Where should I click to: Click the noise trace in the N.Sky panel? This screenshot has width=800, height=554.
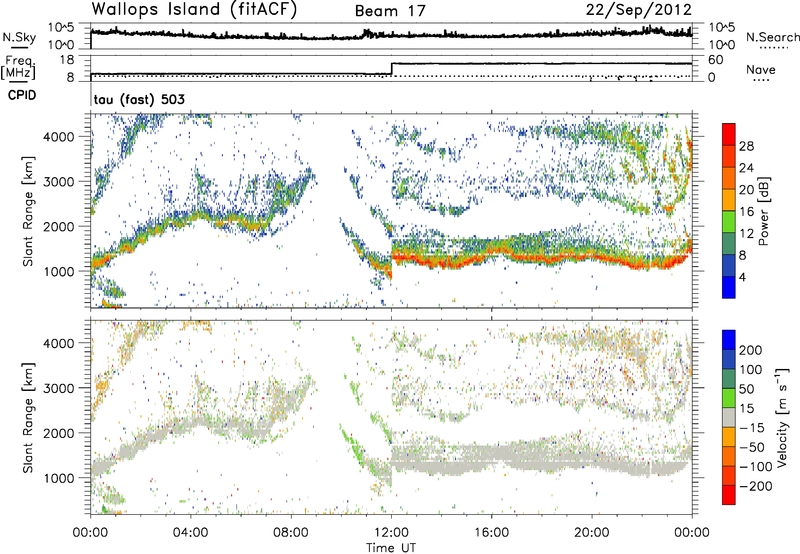coord(391,35)
